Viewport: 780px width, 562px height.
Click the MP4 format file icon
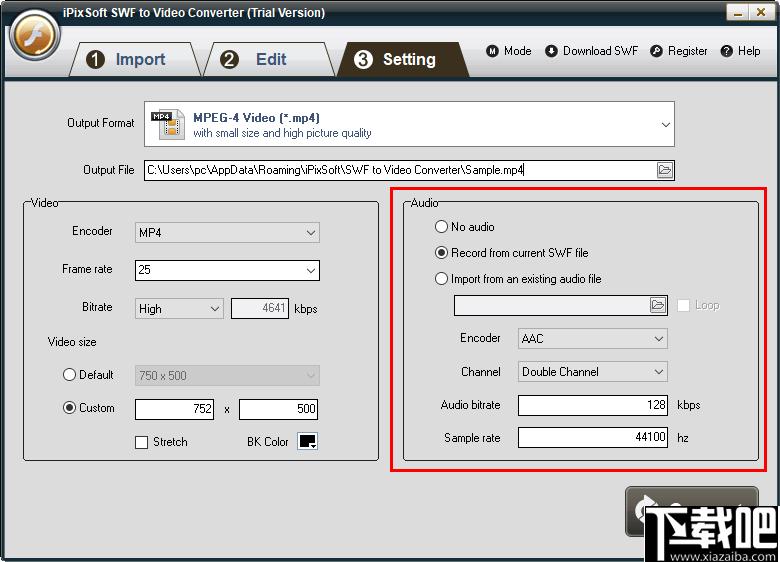tap(168, 124)
